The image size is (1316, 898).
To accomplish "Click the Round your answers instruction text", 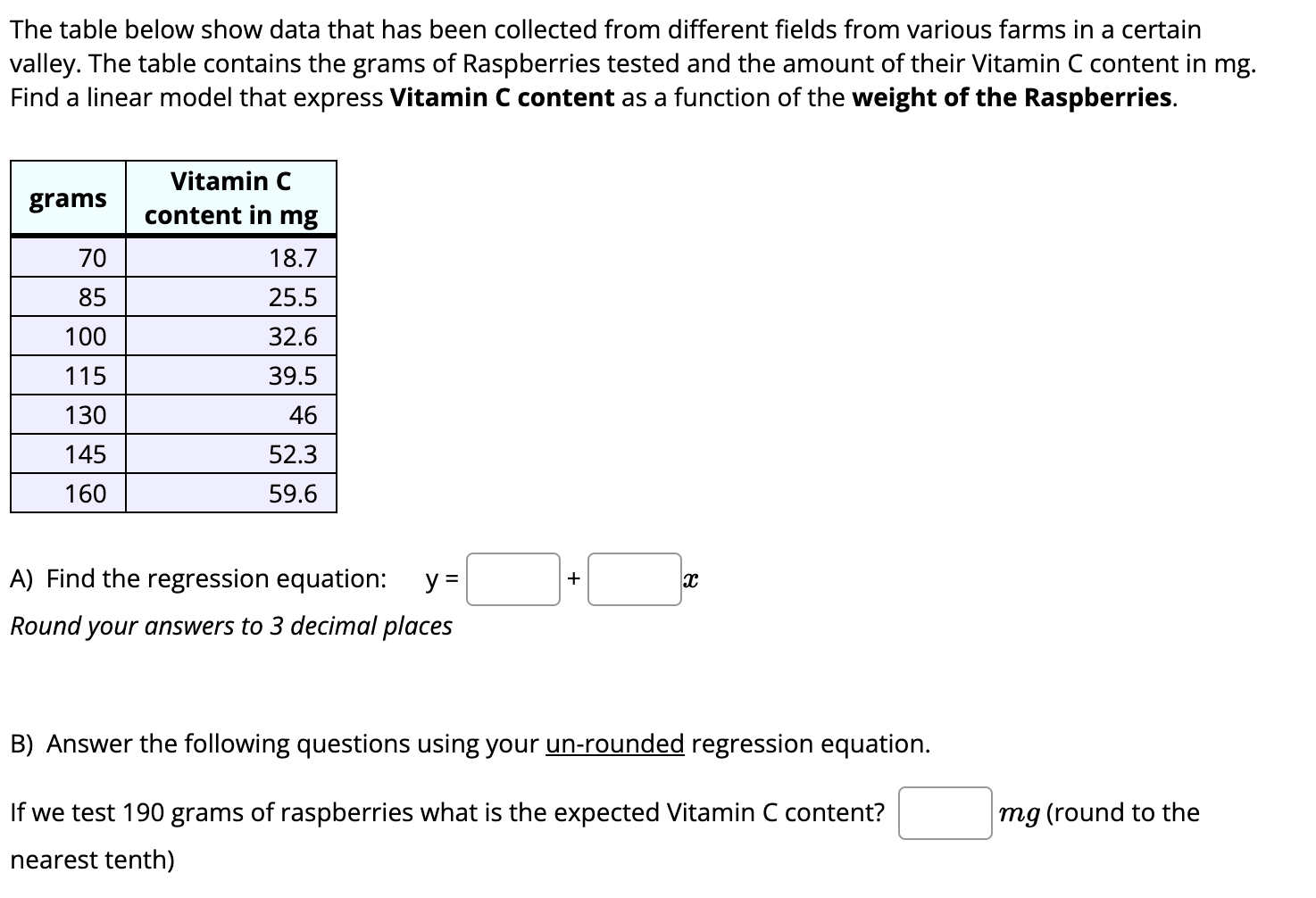I will pyautogui.click(x=230, y=627).
